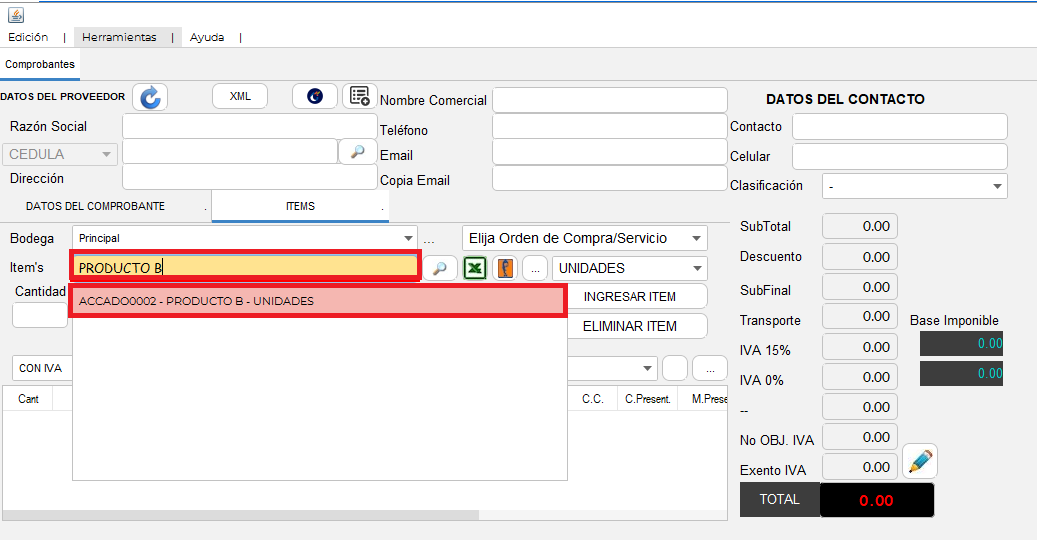The image size is (1037, 540).
Task: Click ellipsis button at end of CON IVA row
Action: (x=710, y=368)
